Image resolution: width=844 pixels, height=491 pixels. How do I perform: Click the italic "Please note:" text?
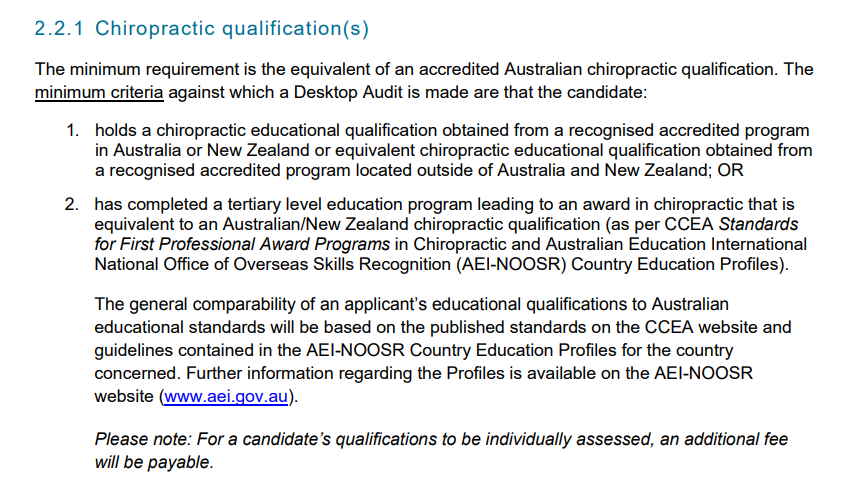point(143,439)
